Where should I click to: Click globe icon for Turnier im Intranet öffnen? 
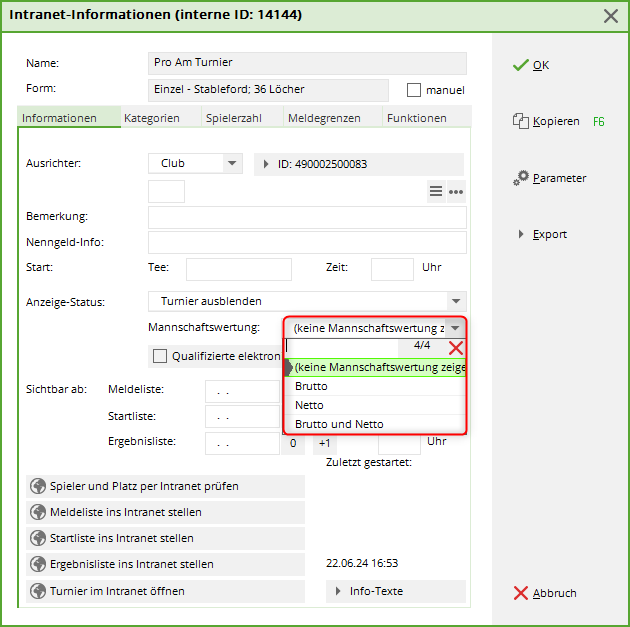pyautogui.click(x=38, y=591)
